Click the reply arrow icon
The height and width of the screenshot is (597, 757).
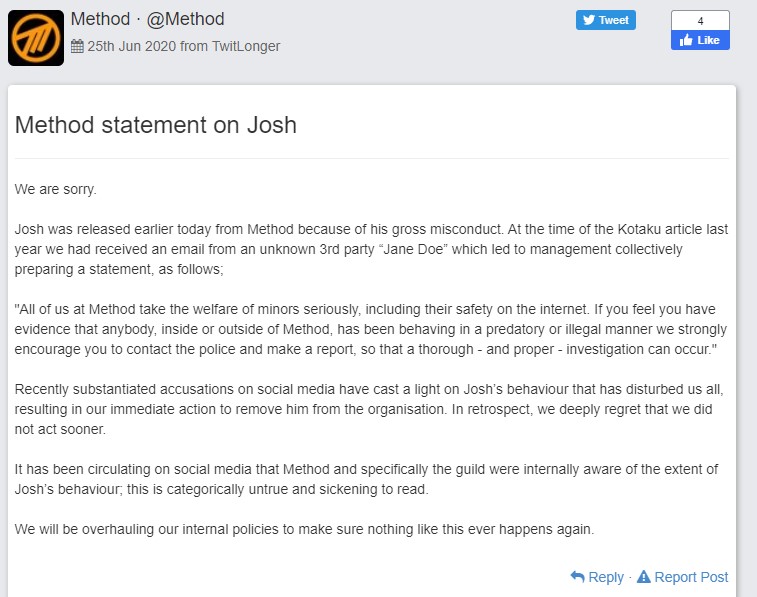[x=577, y=577]
